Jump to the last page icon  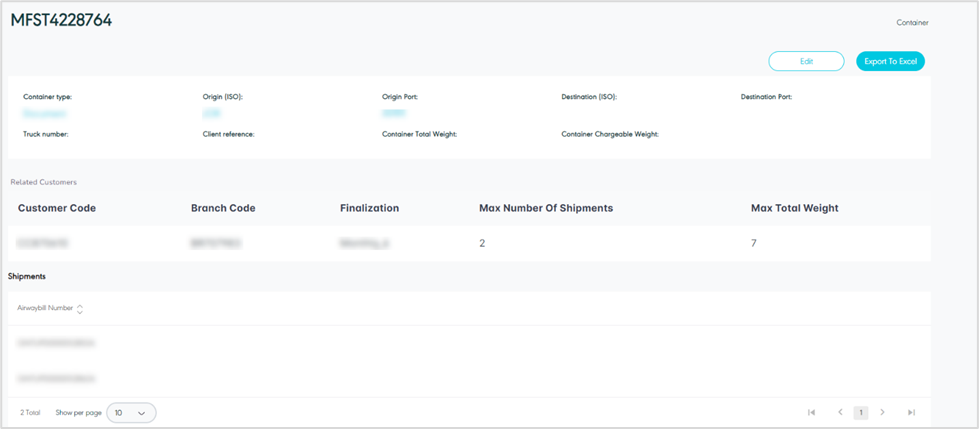point(911,412)
